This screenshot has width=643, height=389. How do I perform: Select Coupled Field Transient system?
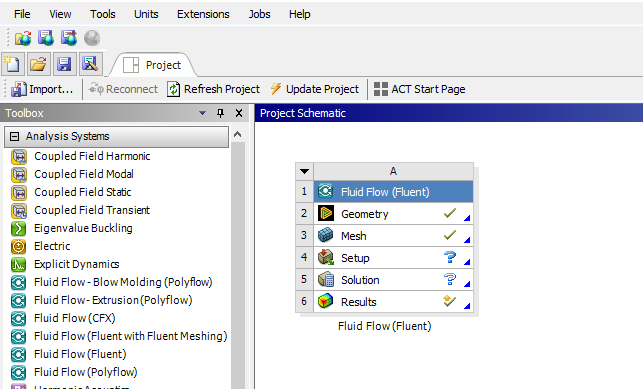(92, 210)
